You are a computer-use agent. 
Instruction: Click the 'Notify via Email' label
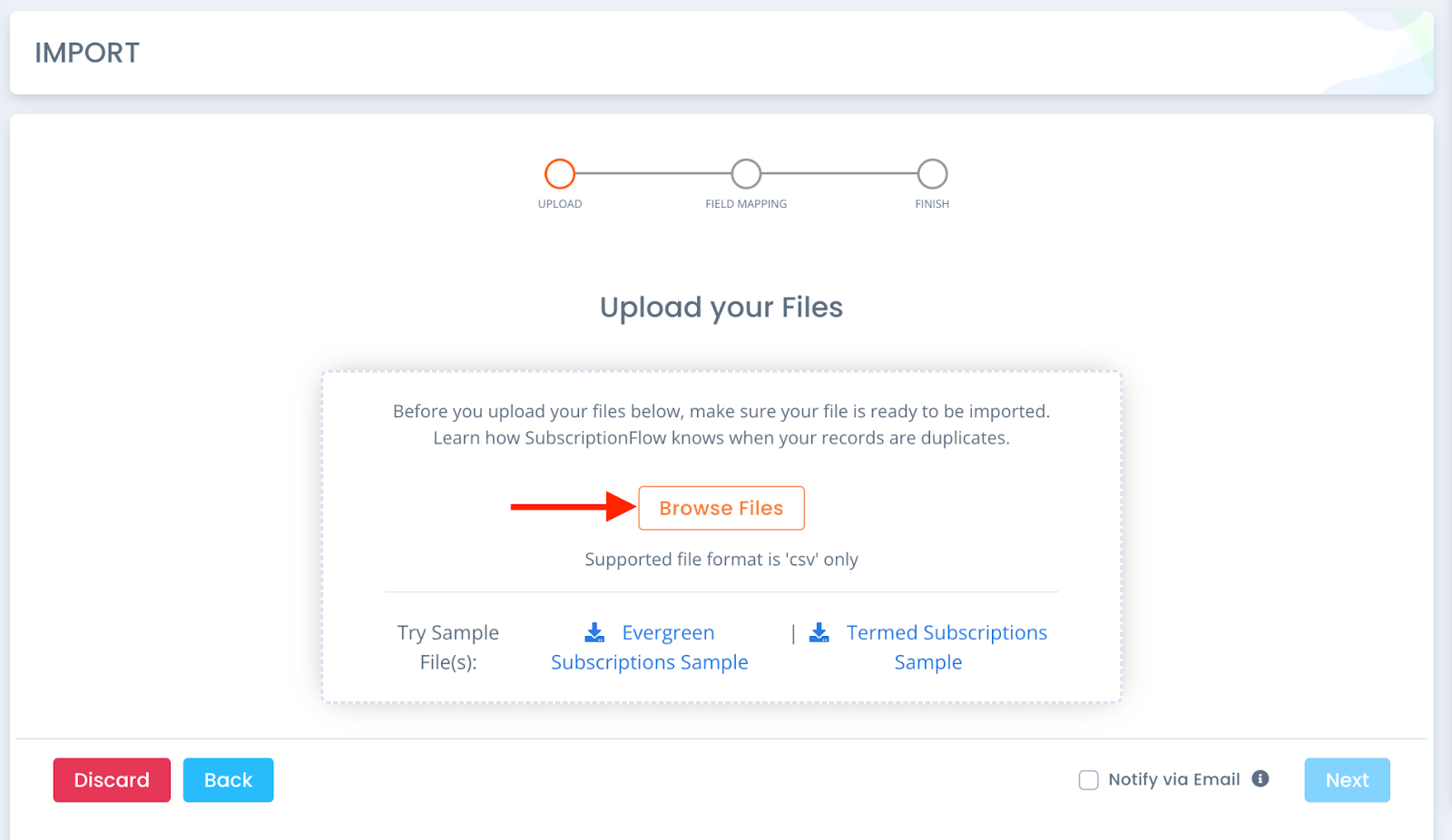[1174, 779]
